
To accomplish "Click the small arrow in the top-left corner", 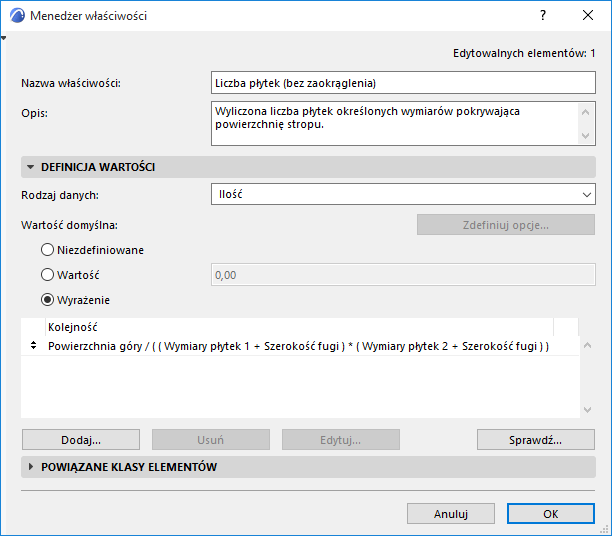I will (x=4, y=38).
